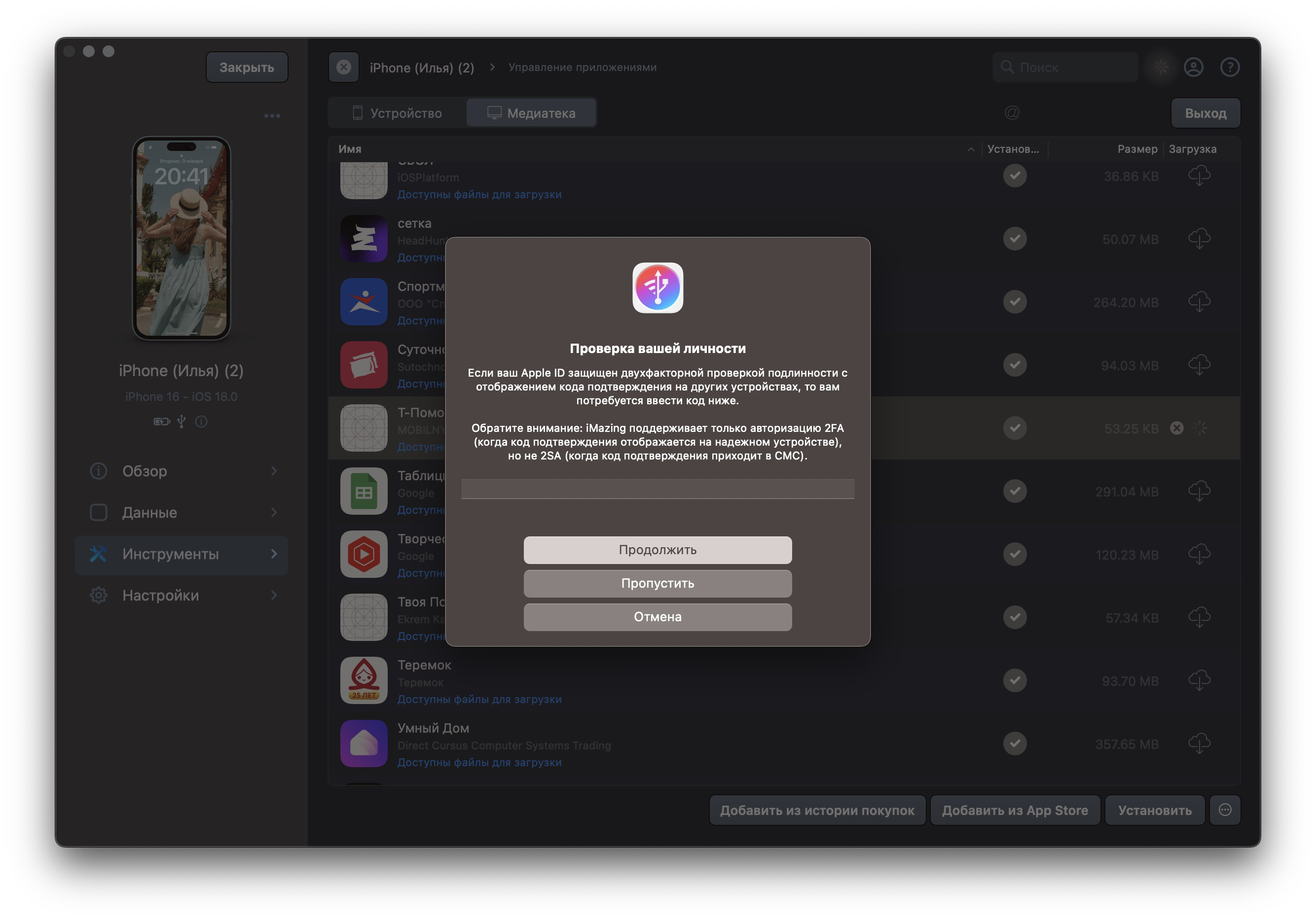Sort by the Установ... column header

(x=1013, y=149)
